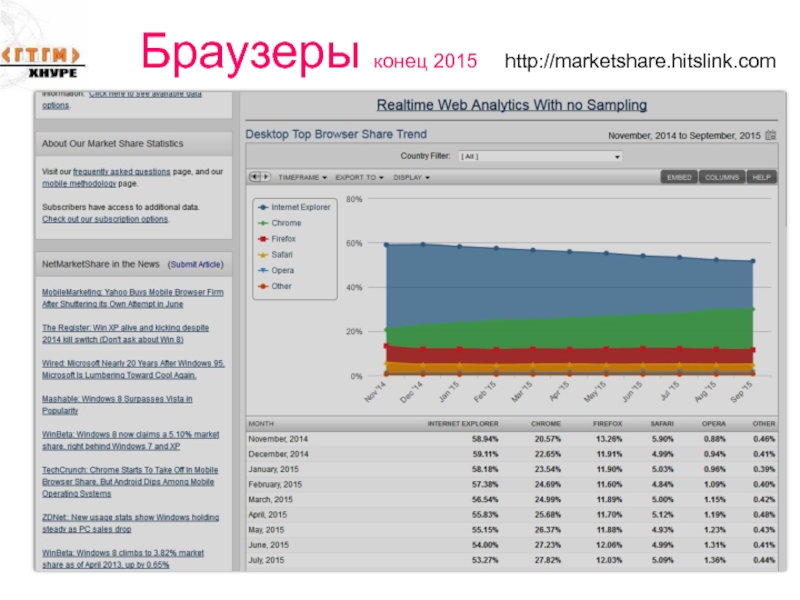
Task: Open MobileMarketing Yahoo Buys Mobile Browser article
Action: [x=133, y=298]
